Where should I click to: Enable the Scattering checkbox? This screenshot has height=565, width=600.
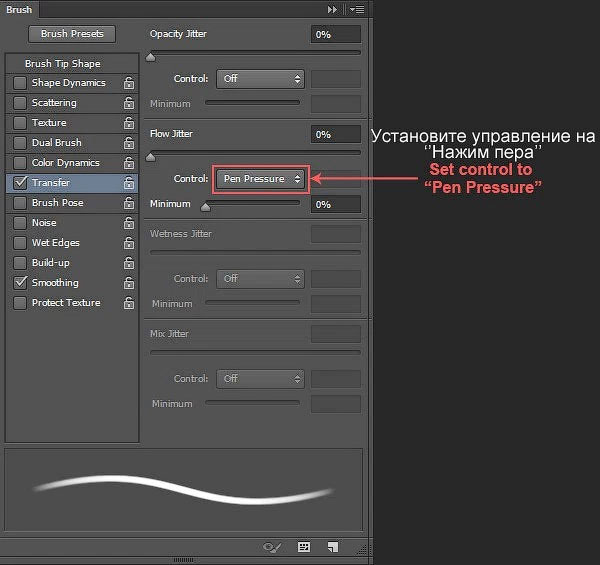point(20,103)
